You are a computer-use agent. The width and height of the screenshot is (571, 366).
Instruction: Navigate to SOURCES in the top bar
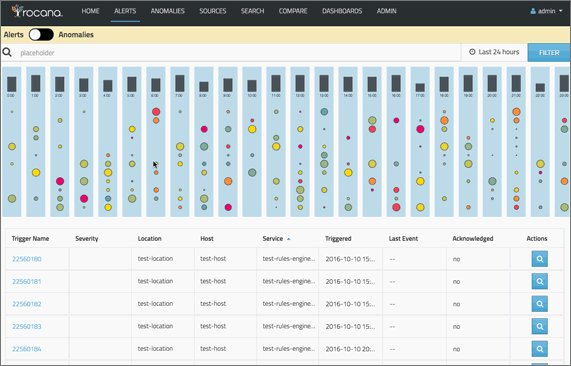click(x=213, y=11)
